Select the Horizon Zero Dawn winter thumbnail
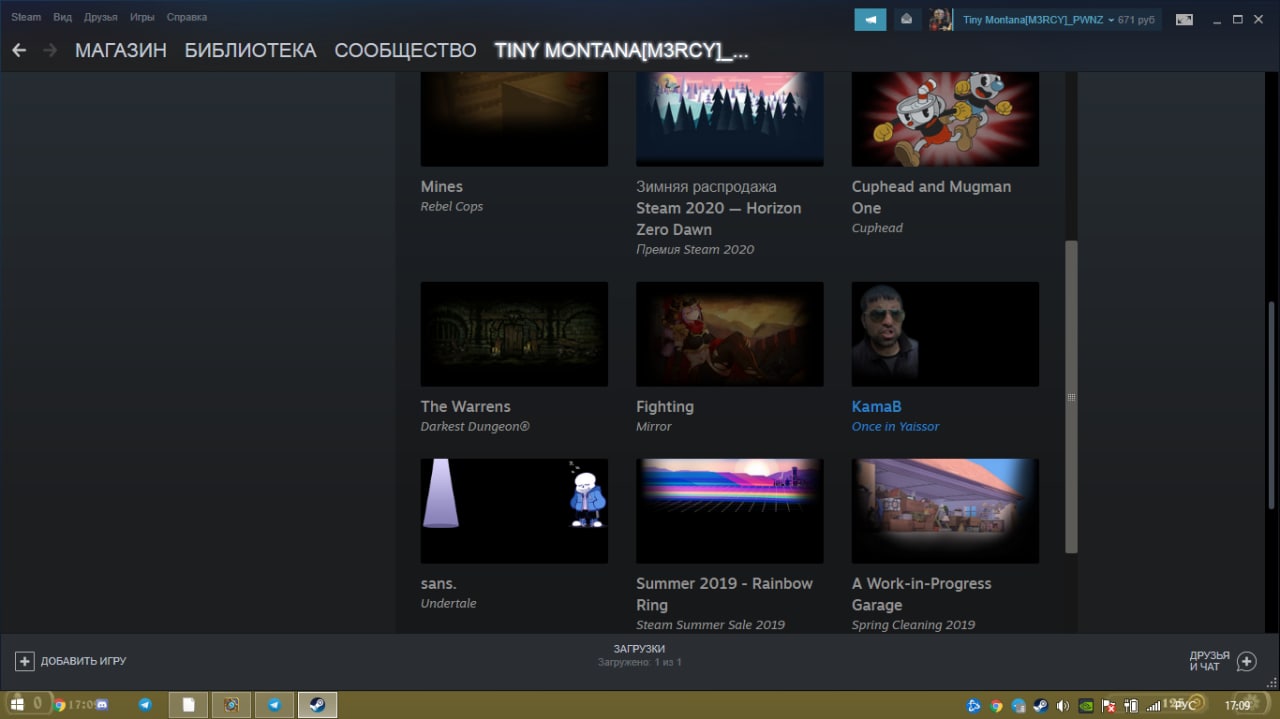Image resolution: width=1280 pixels, height=719 pixels. coord(730,119)
